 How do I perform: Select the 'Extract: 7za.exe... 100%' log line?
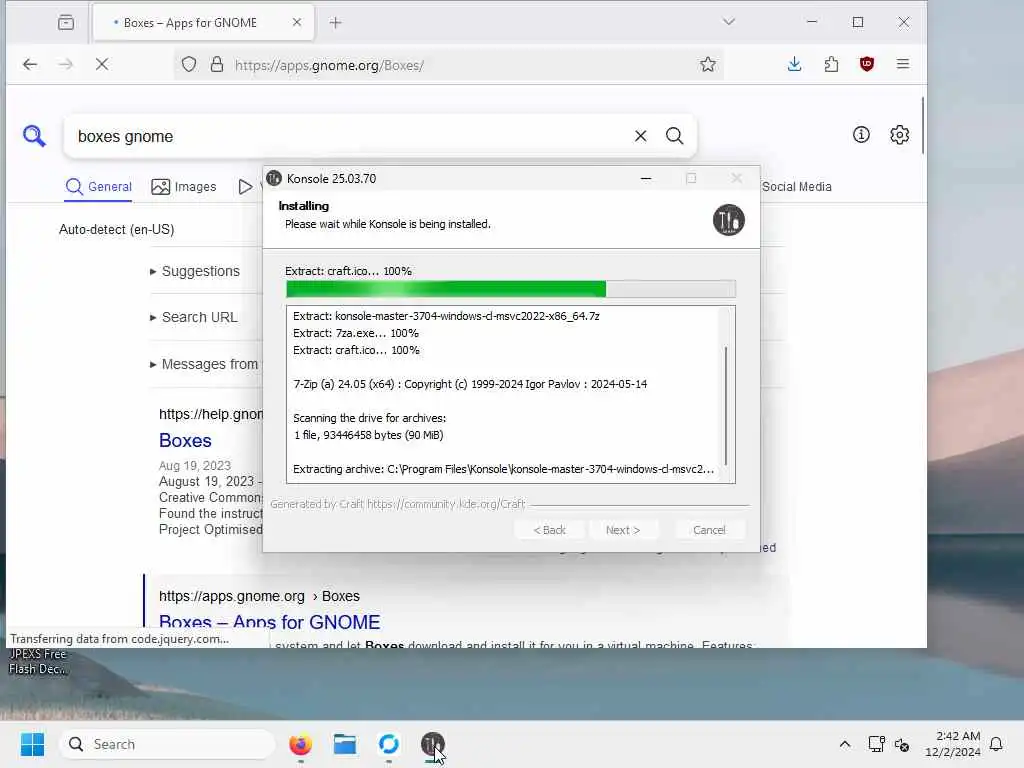[356, 333]
